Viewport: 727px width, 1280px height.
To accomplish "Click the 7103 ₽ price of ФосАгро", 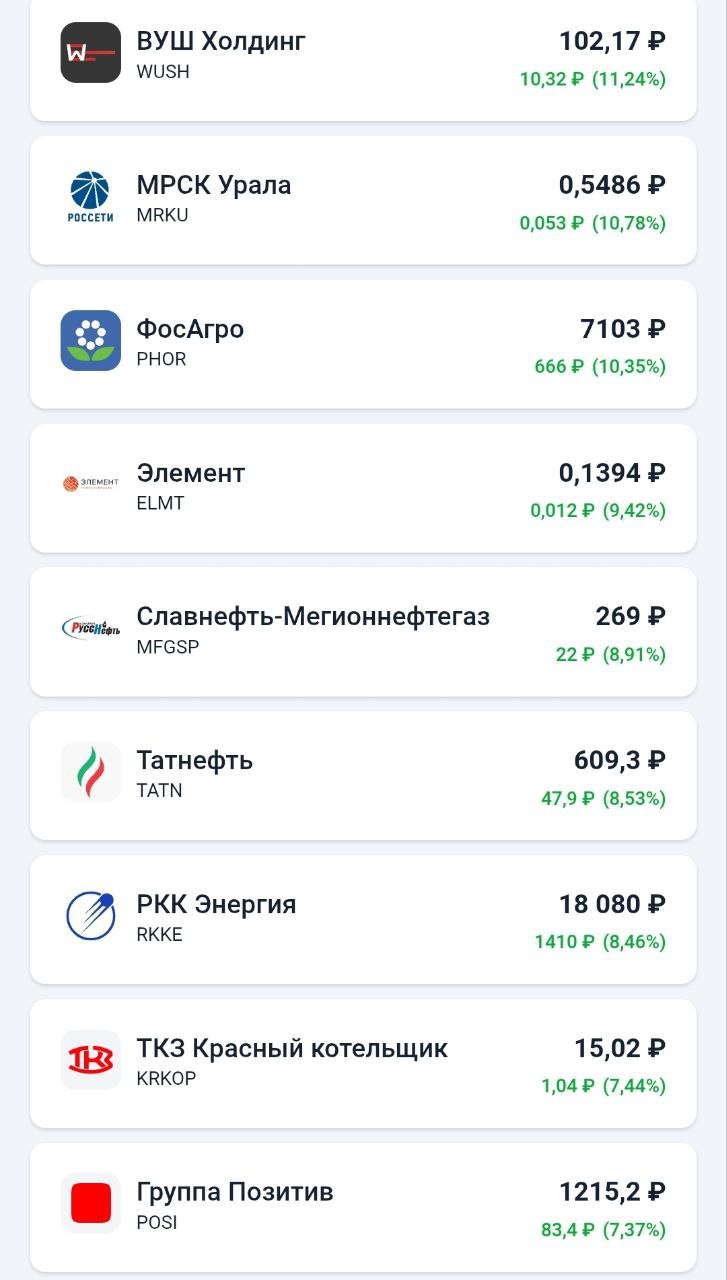I will point(622,329).
